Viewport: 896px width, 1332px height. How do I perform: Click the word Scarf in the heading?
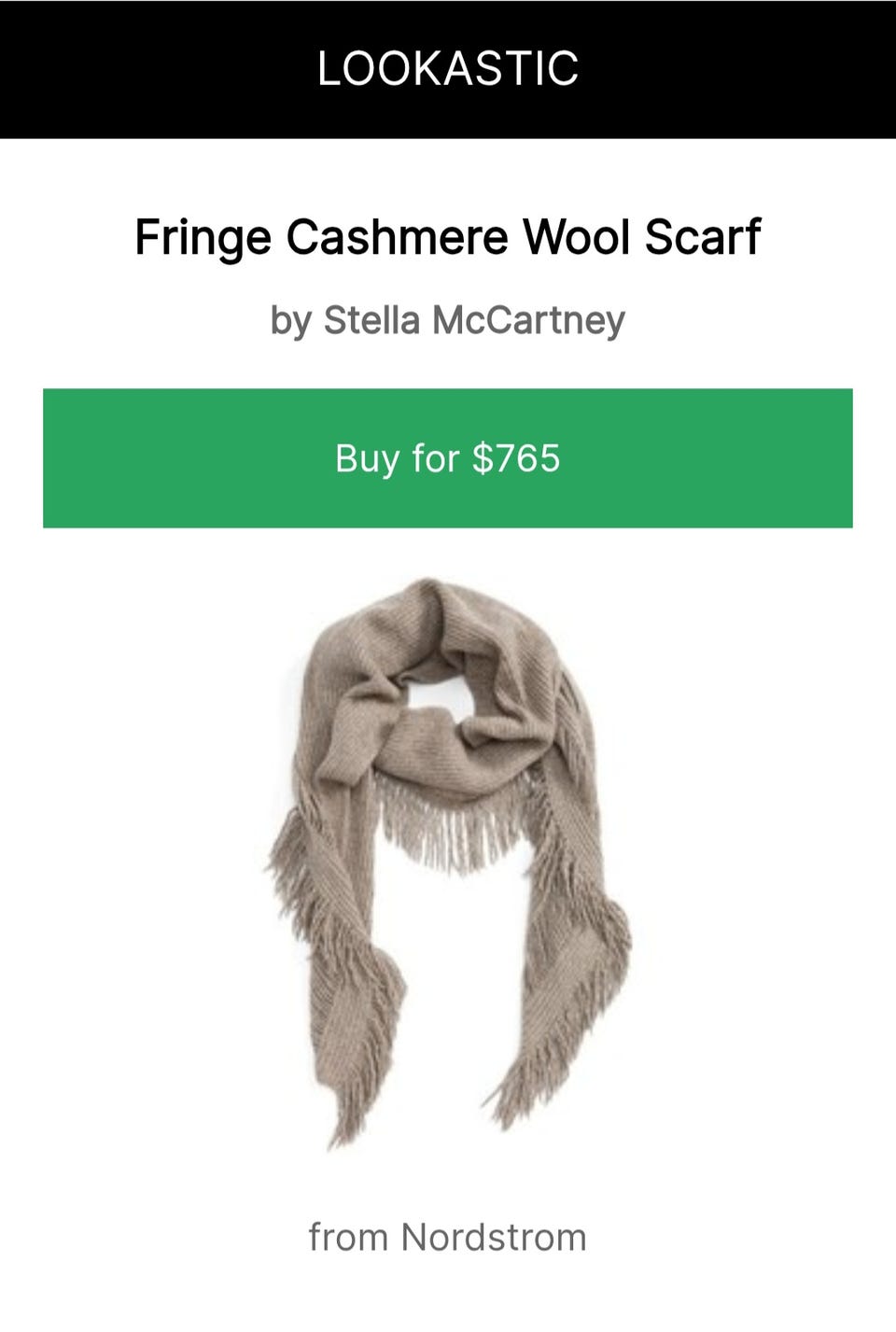coord(703,236)
